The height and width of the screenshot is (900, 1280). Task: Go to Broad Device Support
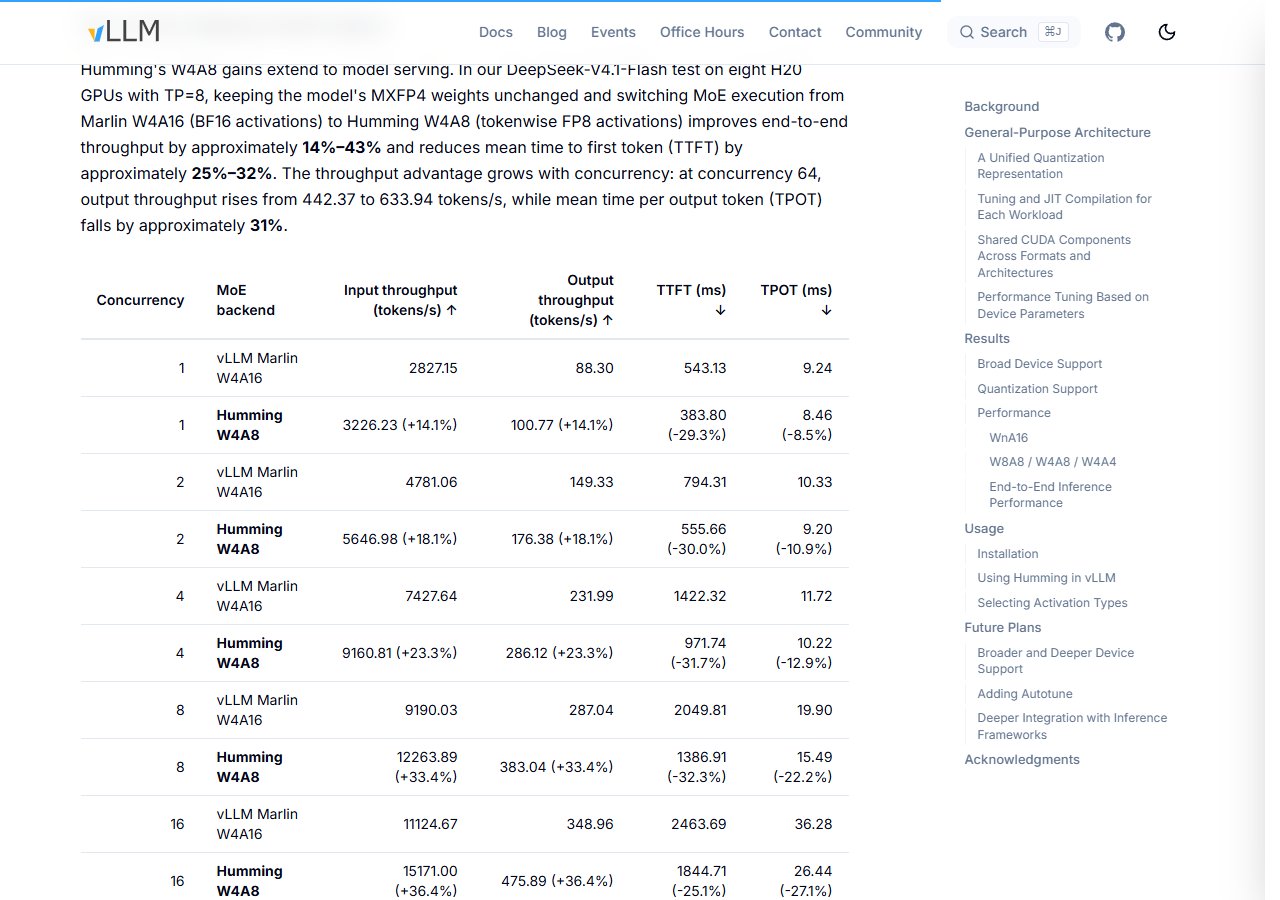[x=1040, y=364]
